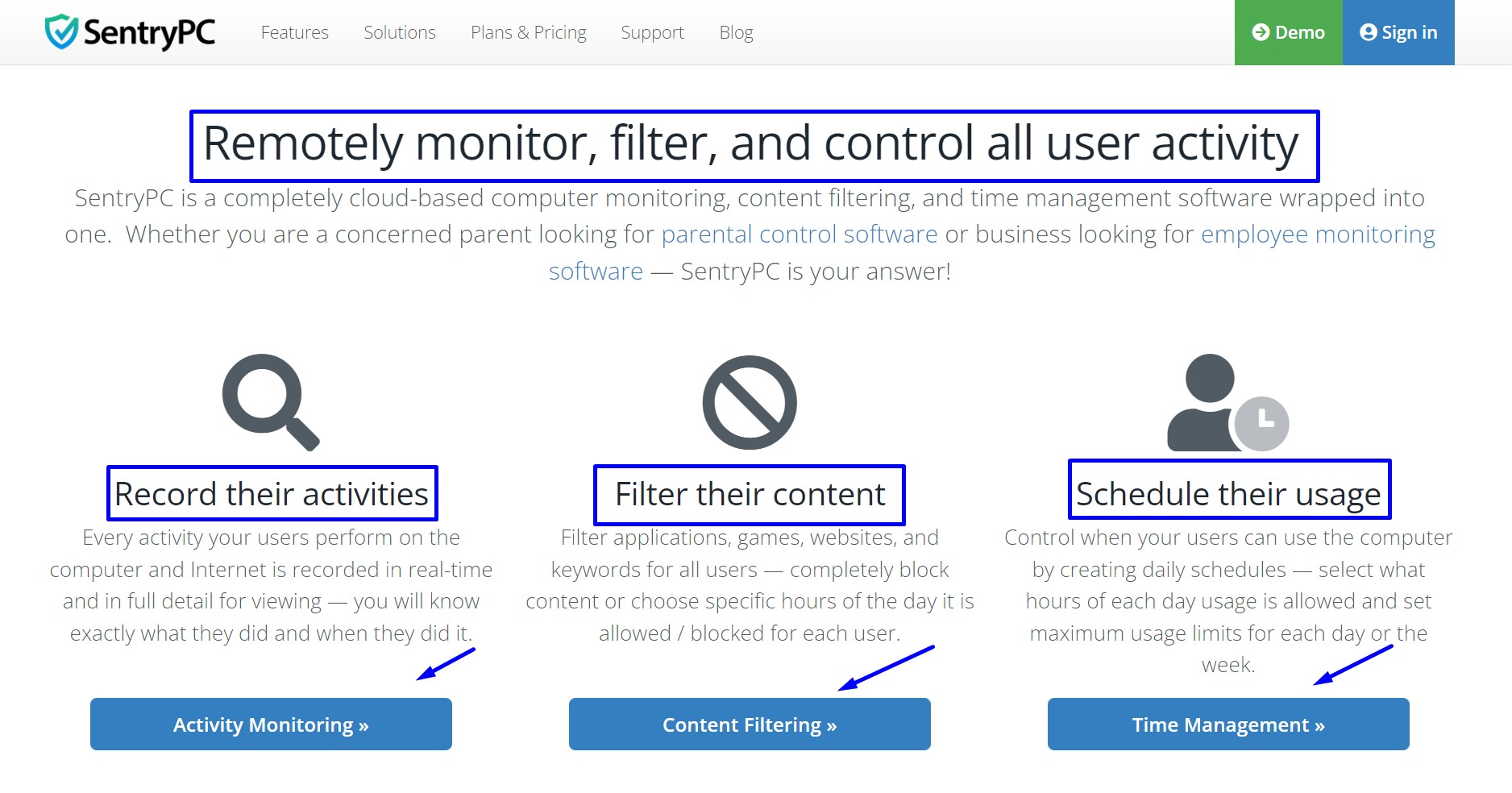Click the magnifying glass icon above Record their activities

pyautogui.click(x=271, y=402)
